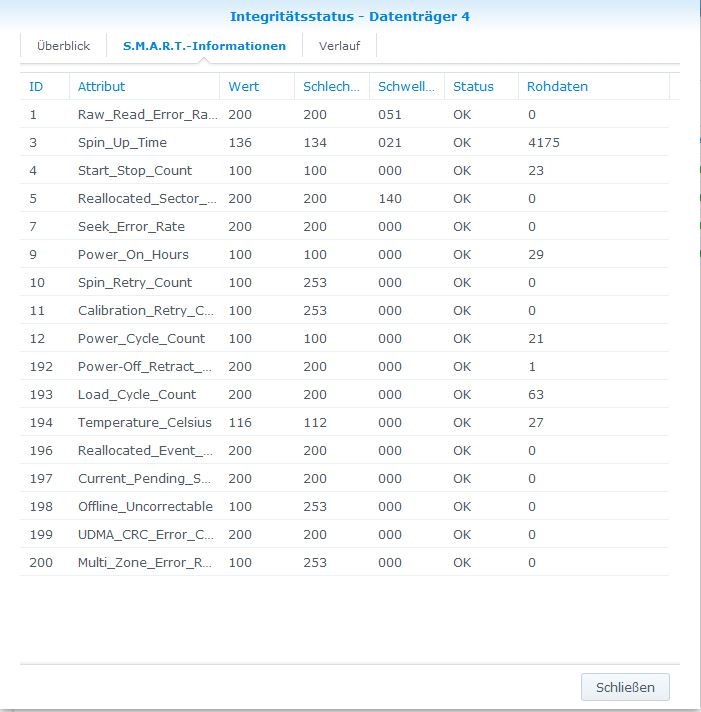Select the Spin_Up_Time attribute row
This screenshot has height=712, width=701.
[122, 143]
